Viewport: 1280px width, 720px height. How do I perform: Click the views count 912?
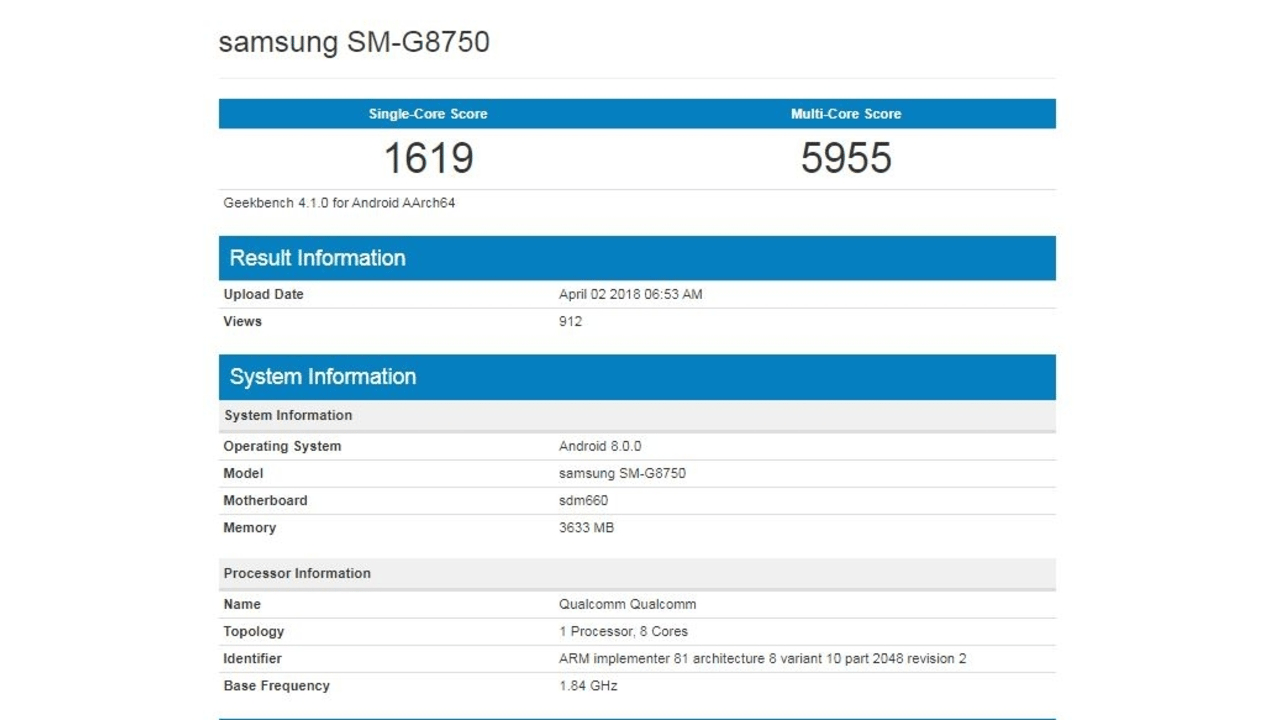[570, 321]
